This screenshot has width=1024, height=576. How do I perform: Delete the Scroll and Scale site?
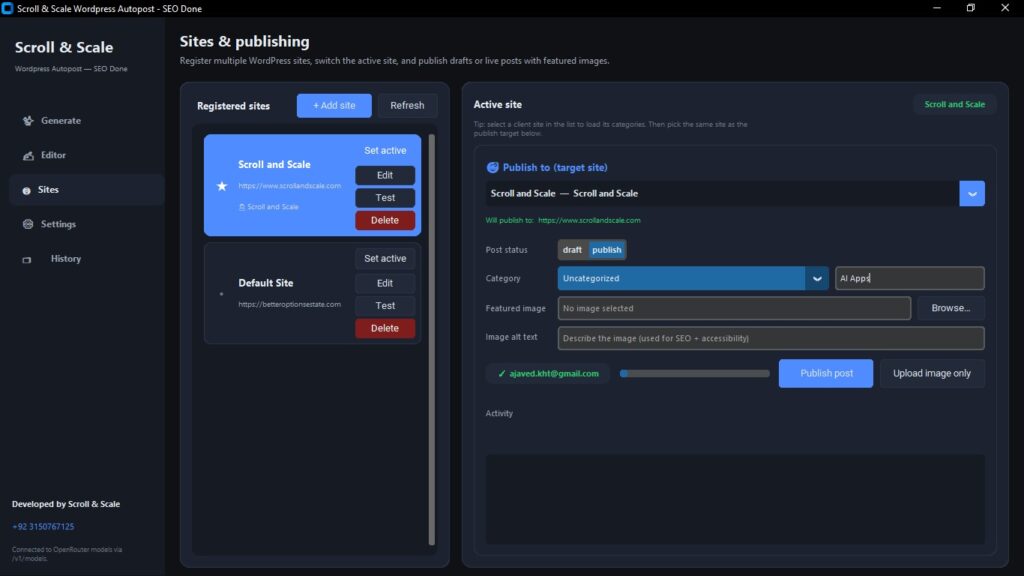click(385, 220)
